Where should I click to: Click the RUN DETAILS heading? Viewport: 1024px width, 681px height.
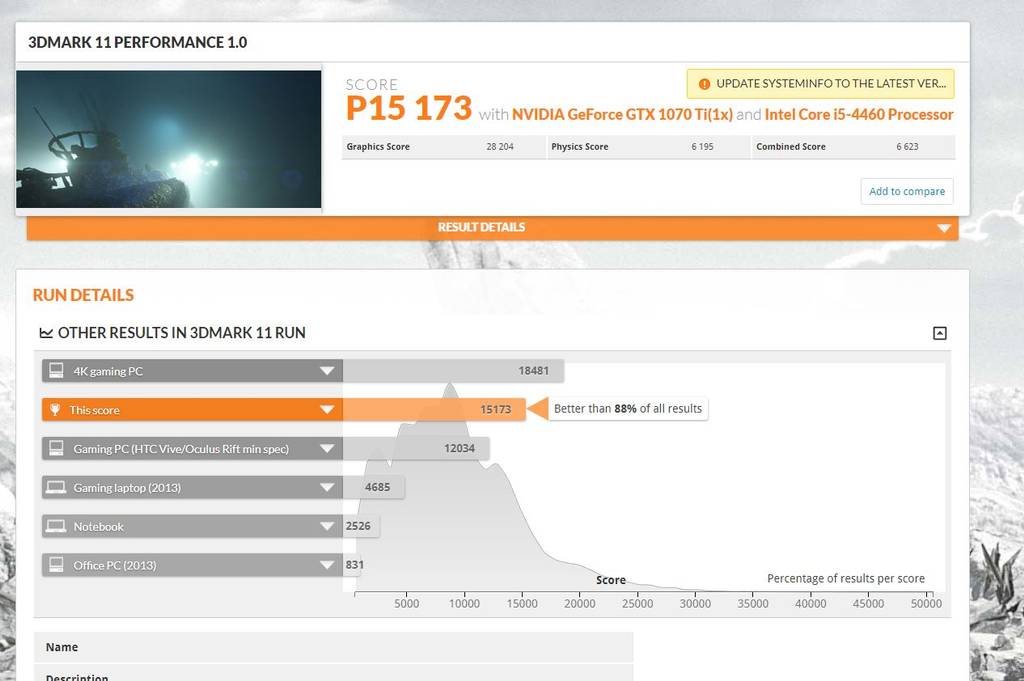(83, 295)
